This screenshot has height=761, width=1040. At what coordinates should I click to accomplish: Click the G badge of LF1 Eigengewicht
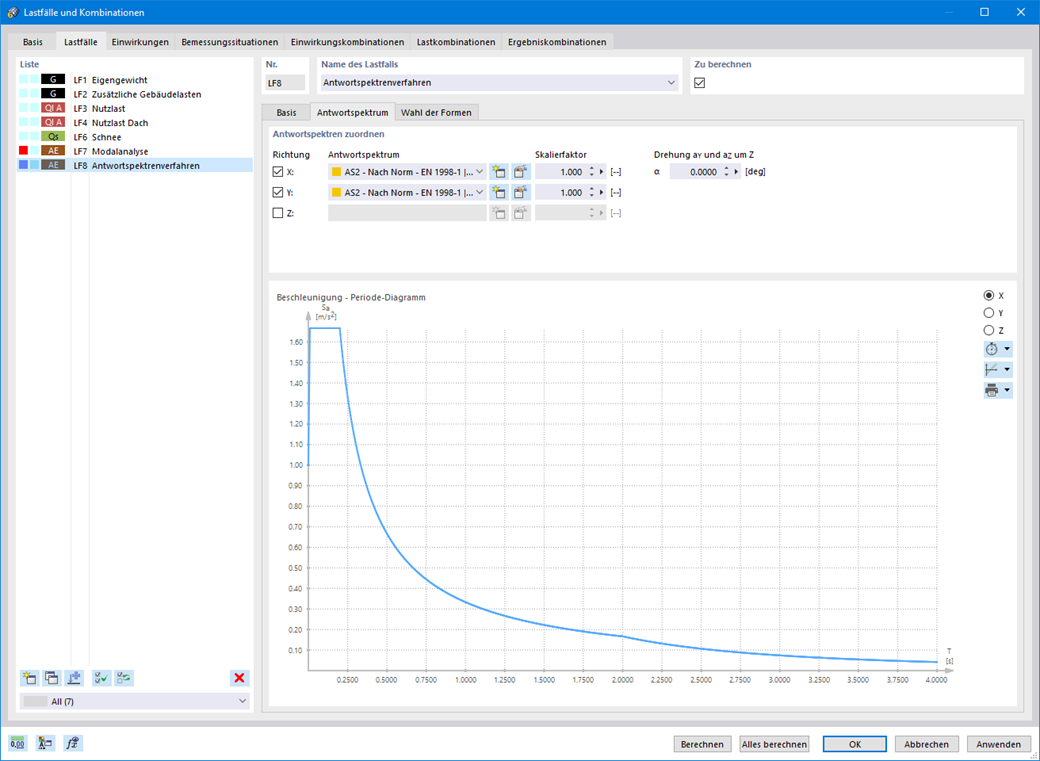(x=53, y=80)
